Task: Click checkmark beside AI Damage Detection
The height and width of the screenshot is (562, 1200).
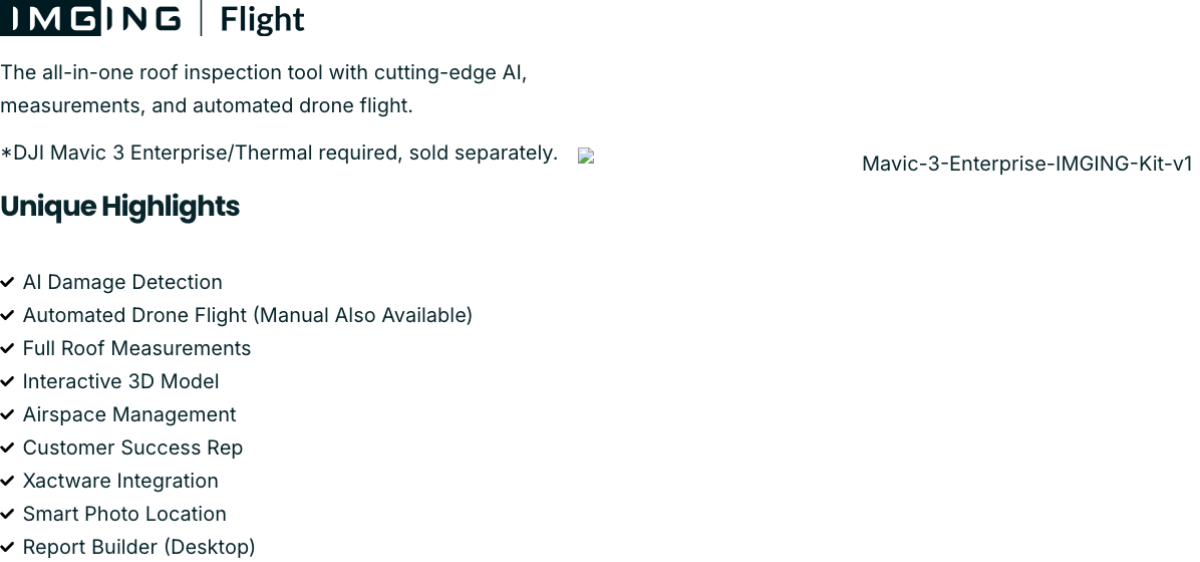Action: pyautogui.click(x=8, y=283)
